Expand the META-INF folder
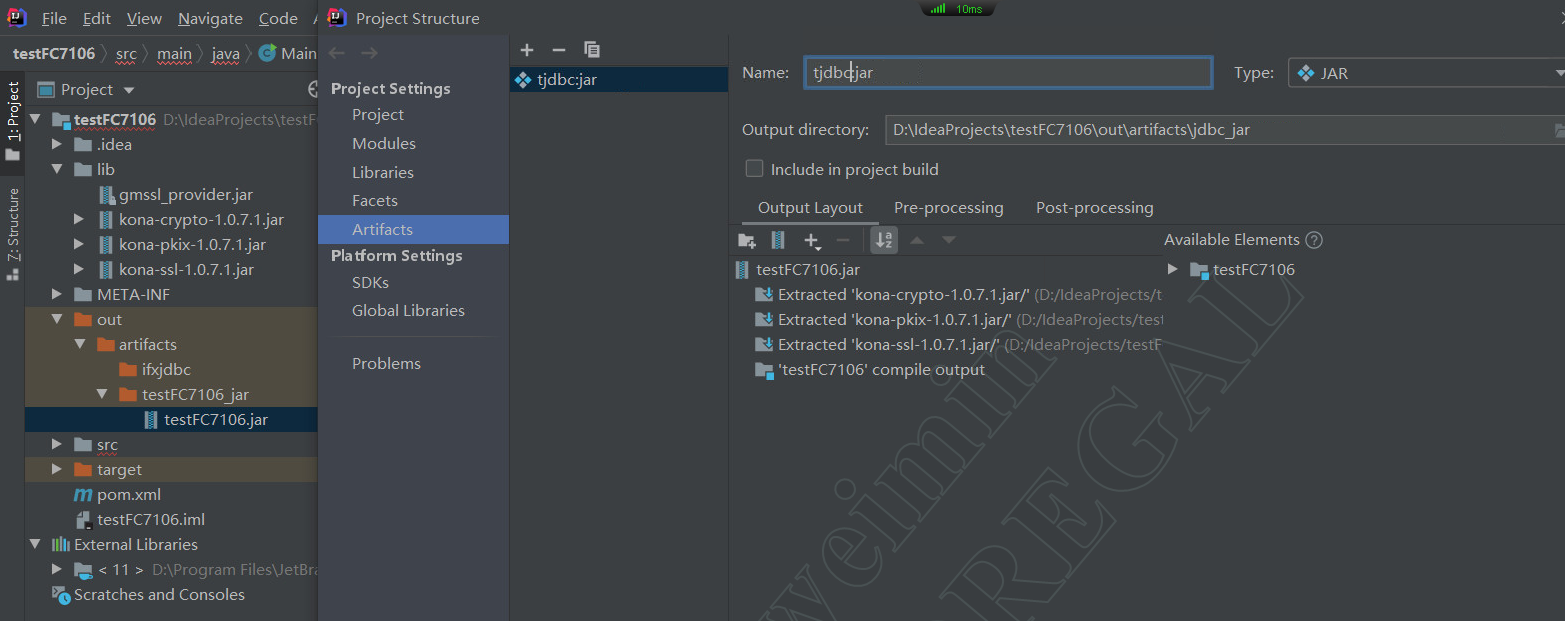The image size is (1565, 621). point(58,295)
